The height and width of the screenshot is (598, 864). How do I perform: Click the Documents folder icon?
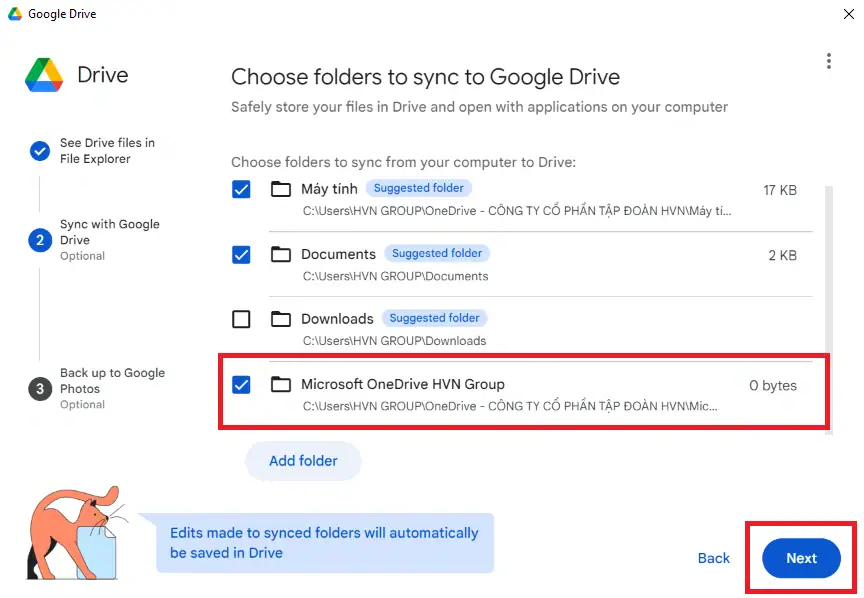pyautogui.click(x=281, y=254)
